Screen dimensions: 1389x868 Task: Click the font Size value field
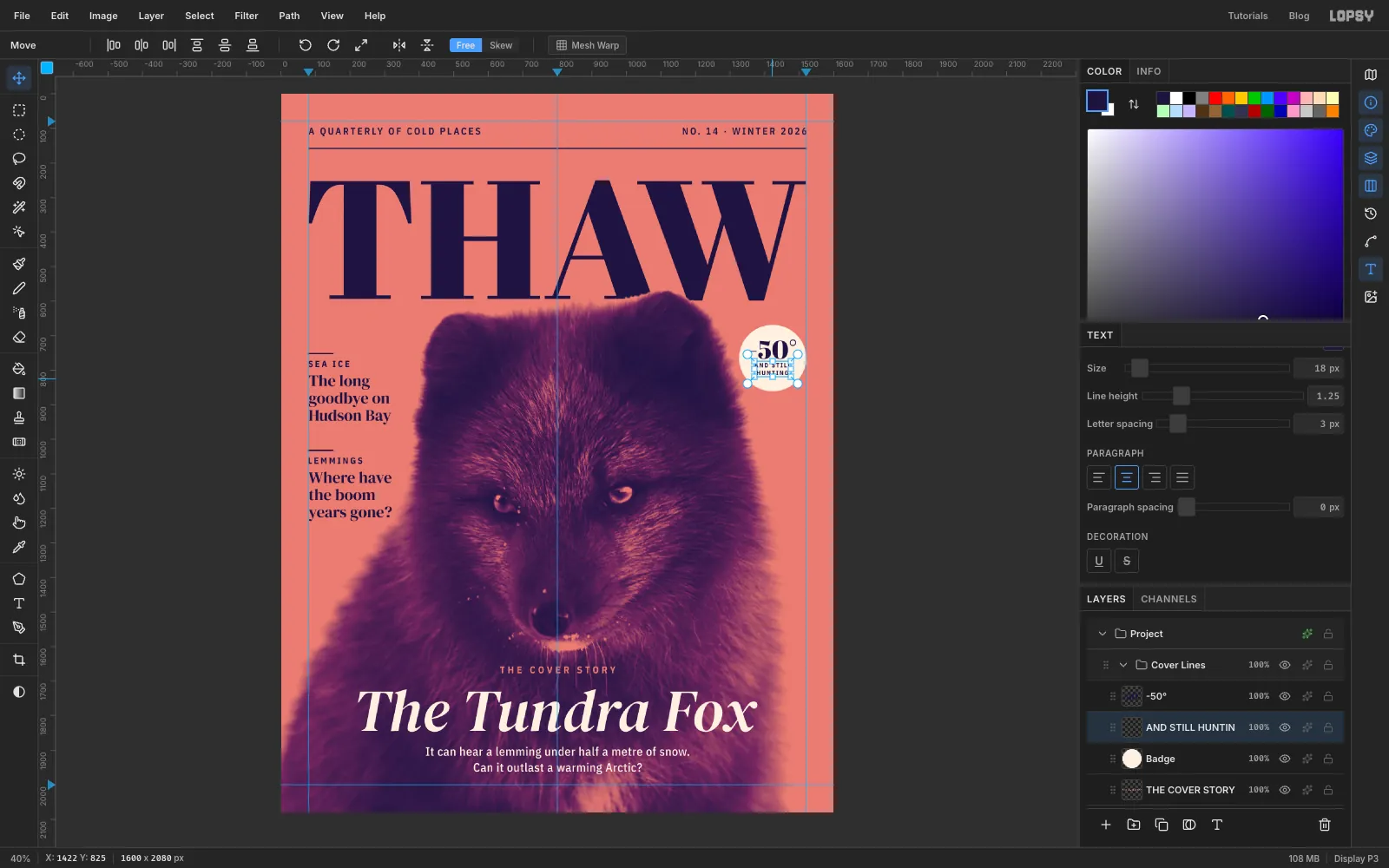pos(1318,368)
